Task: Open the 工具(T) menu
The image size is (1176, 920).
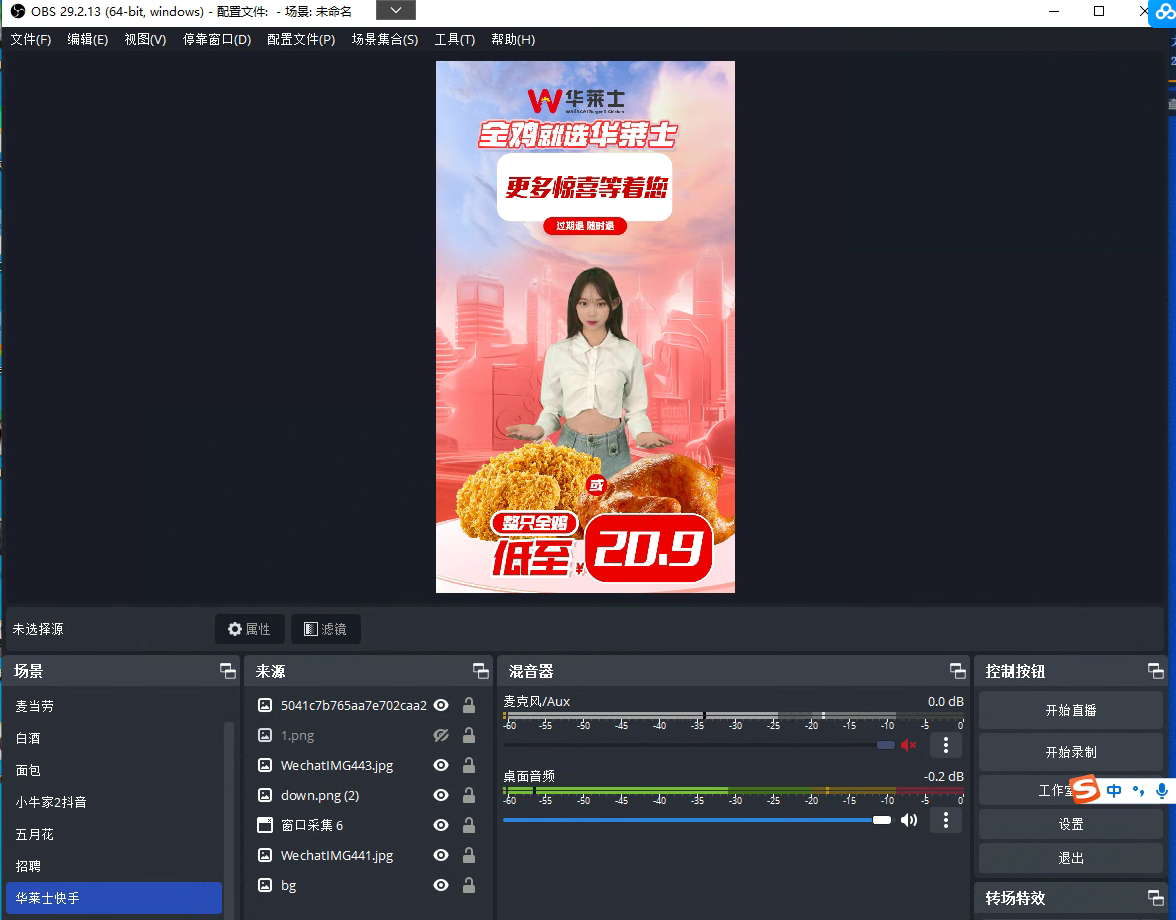Action: click(x=454, y=40)
